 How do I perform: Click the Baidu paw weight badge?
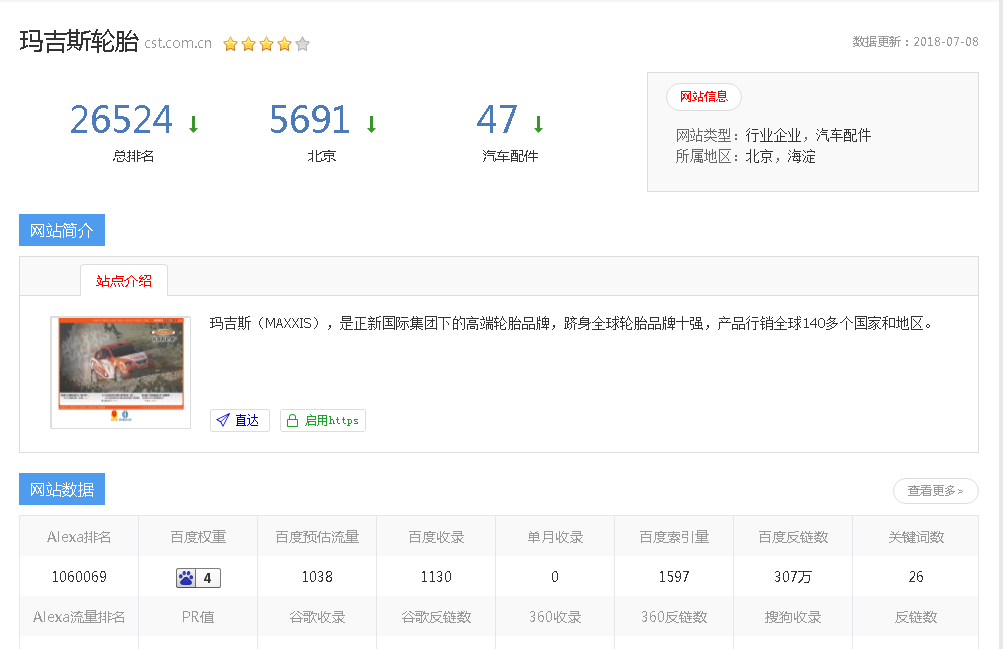coord(198,577)
